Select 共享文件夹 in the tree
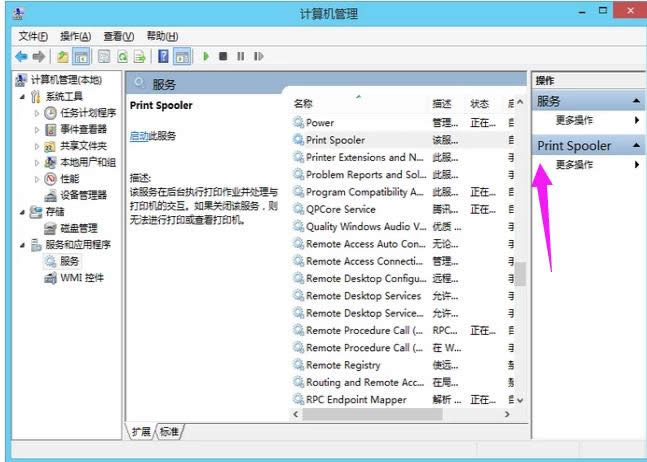647x462 pixels. point(83,146)
